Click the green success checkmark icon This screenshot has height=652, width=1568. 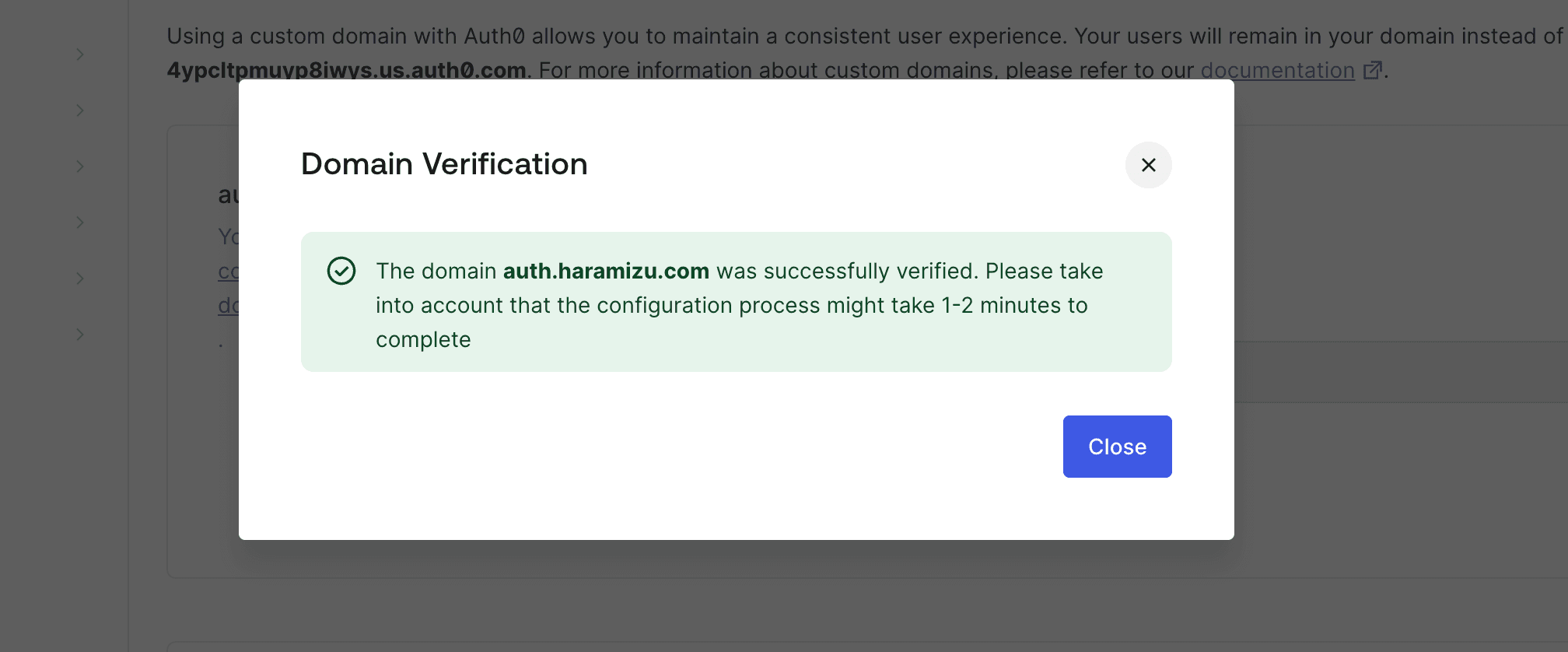pos(341,271)
